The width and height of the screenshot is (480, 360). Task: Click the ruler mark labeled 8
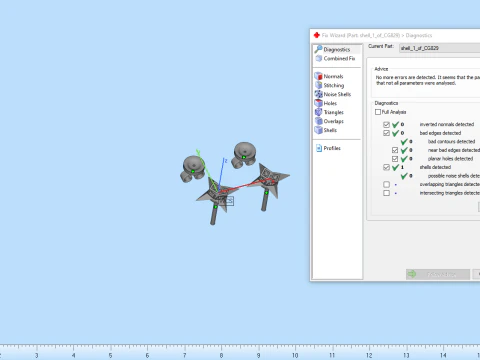point(221,355)
